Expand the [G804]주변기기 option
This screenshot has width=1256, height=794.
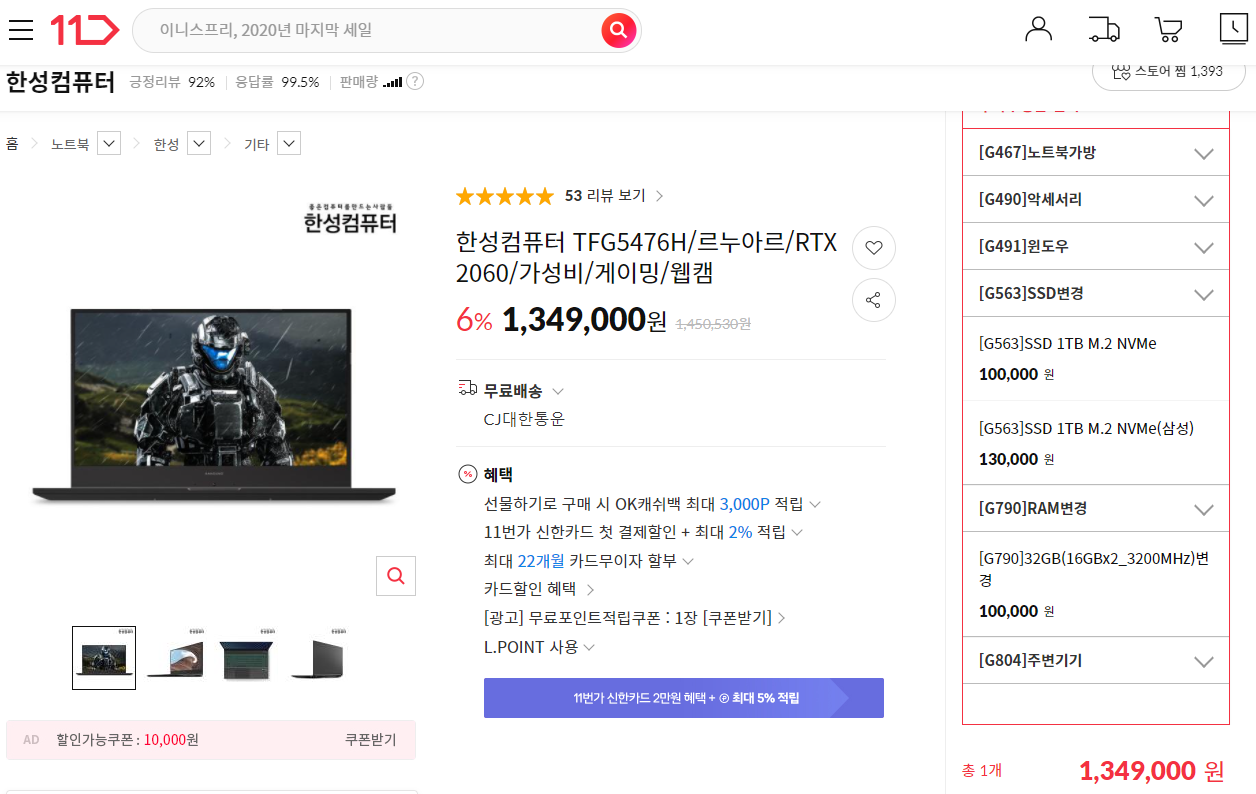(x=1095, y=660)
